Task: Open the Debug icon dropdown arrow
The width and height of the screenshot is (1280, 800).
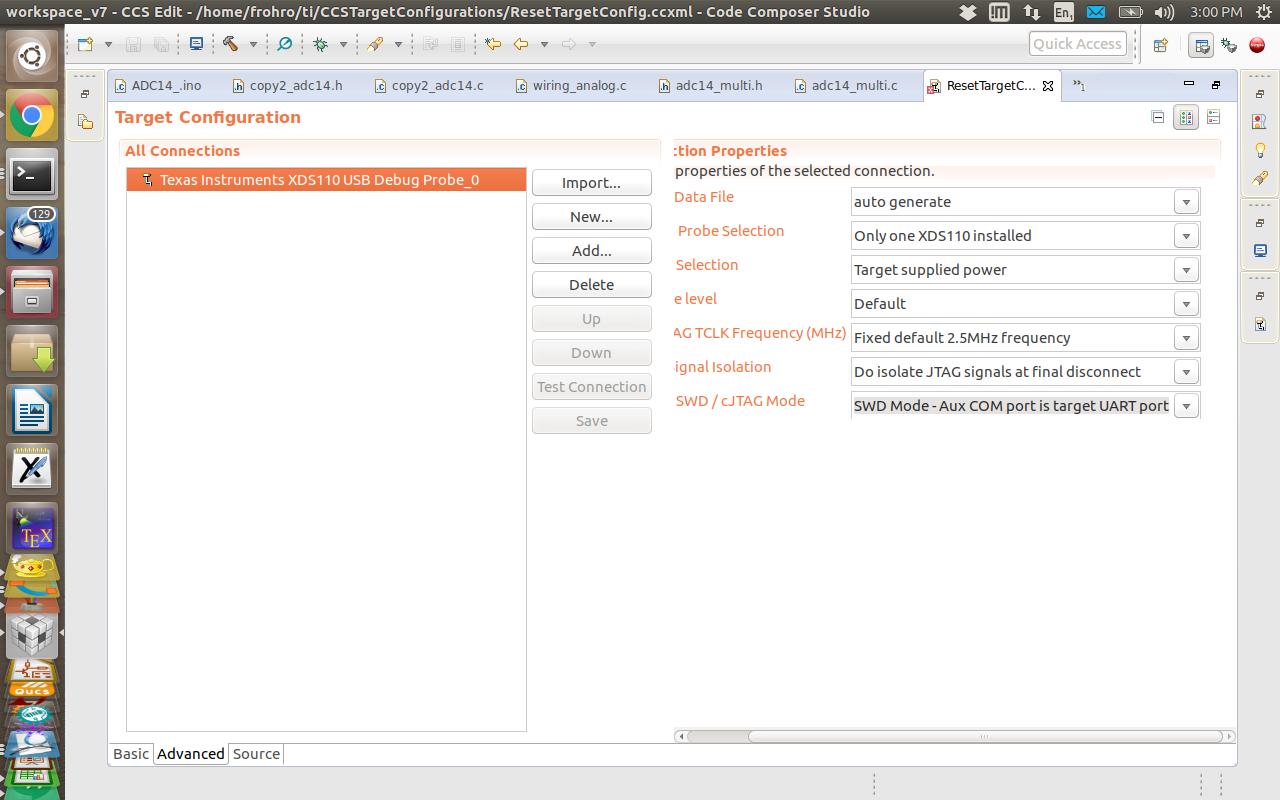Action: click(x=343, y=44)
